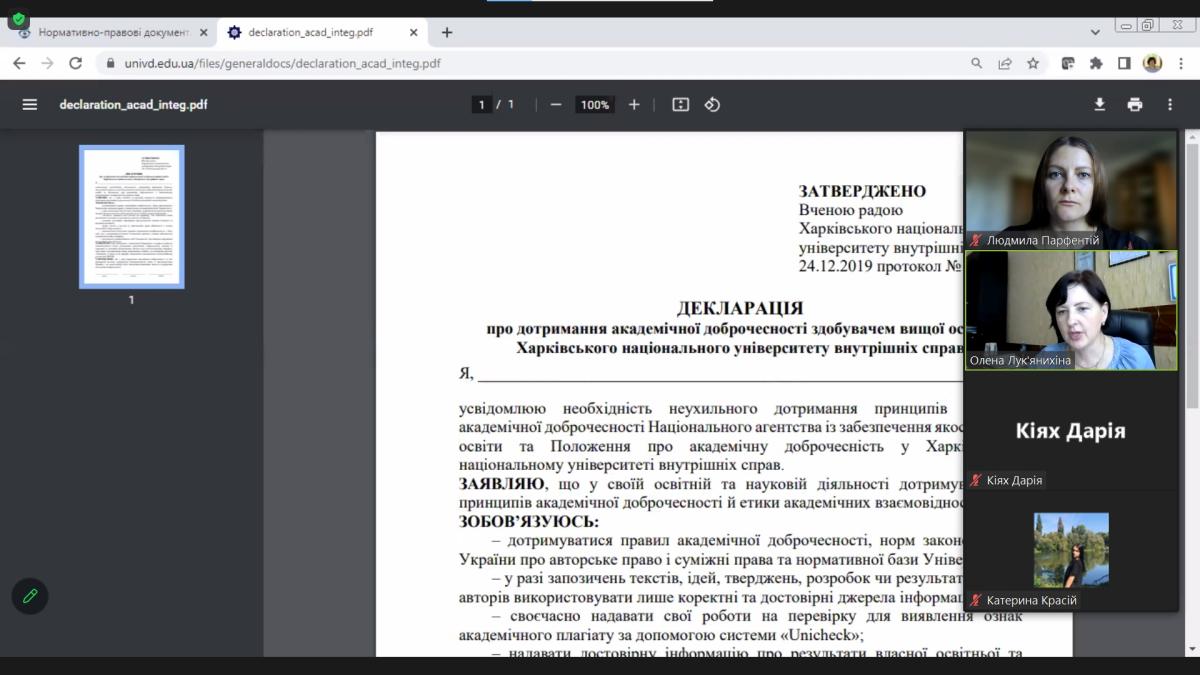1200x675 pixels.
Task: Select Кіях Дарія participant tile
Action: pyautogui.click(x=1071, y=431)
